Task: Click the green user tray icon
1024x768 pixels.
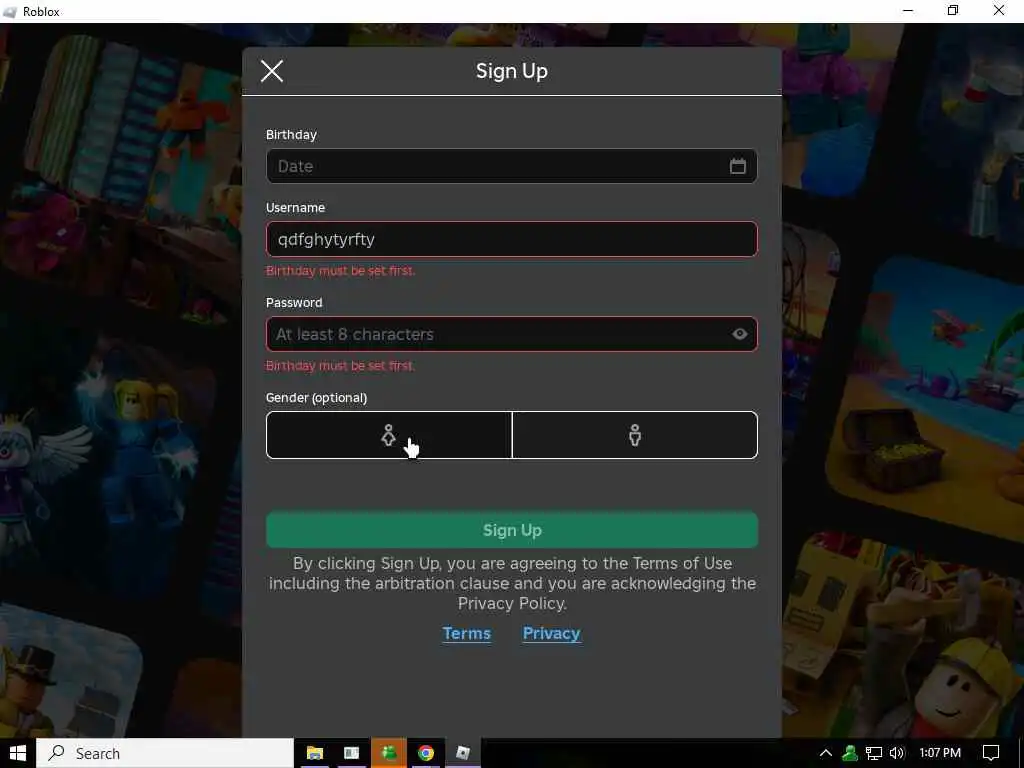Action: (850, 753)
